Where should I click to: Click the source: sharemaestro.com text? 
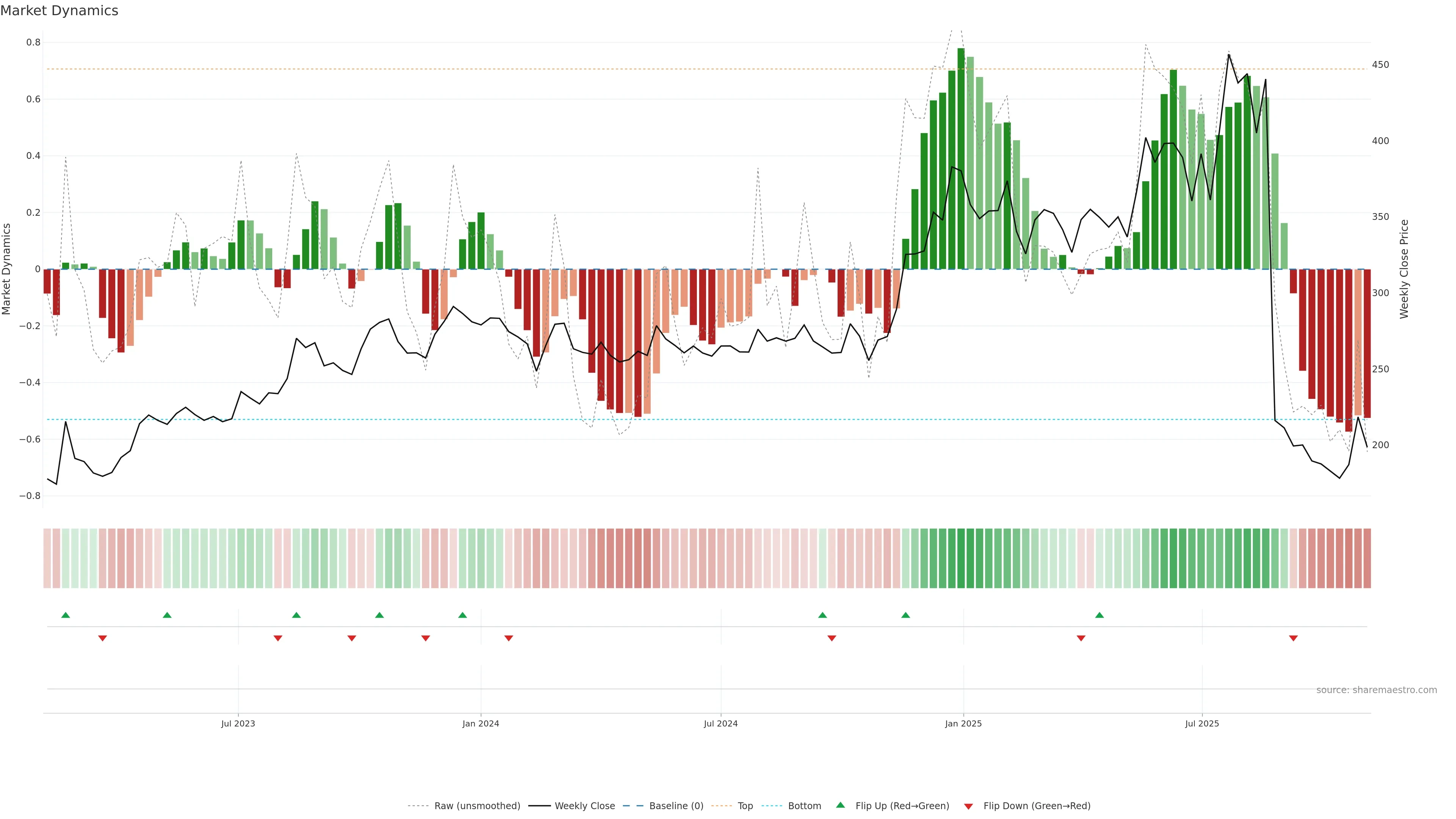click(1376, 690)
